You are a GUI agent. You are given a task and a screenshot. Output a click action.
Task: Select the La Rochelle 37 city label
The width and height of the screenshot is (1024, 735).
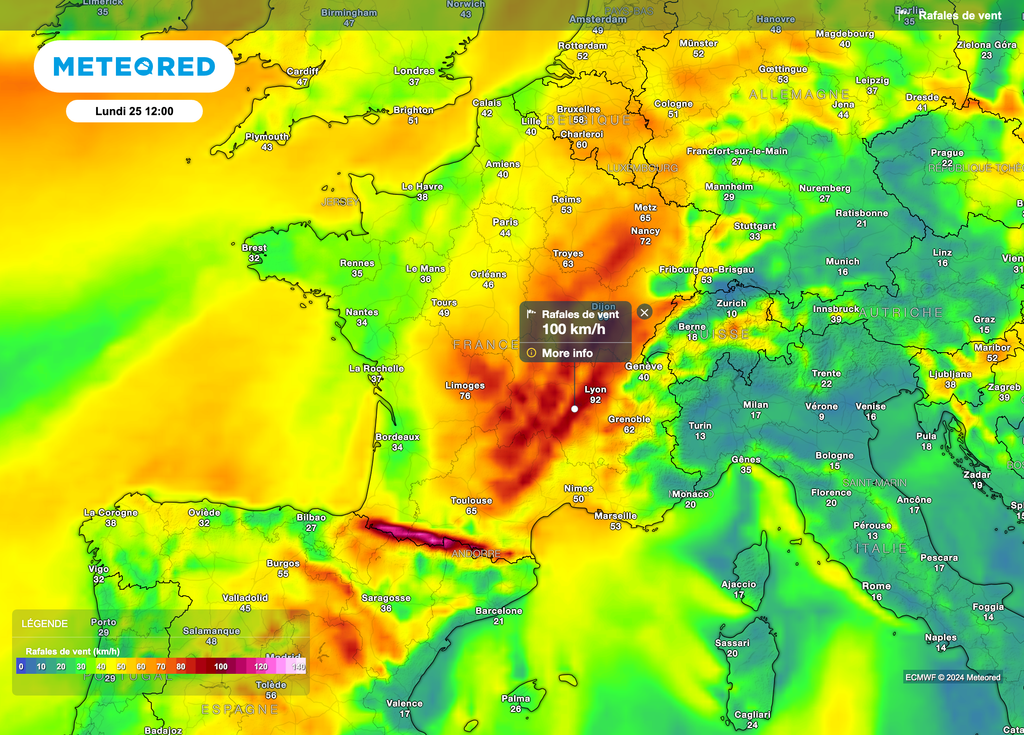click(x=376, y=374)
